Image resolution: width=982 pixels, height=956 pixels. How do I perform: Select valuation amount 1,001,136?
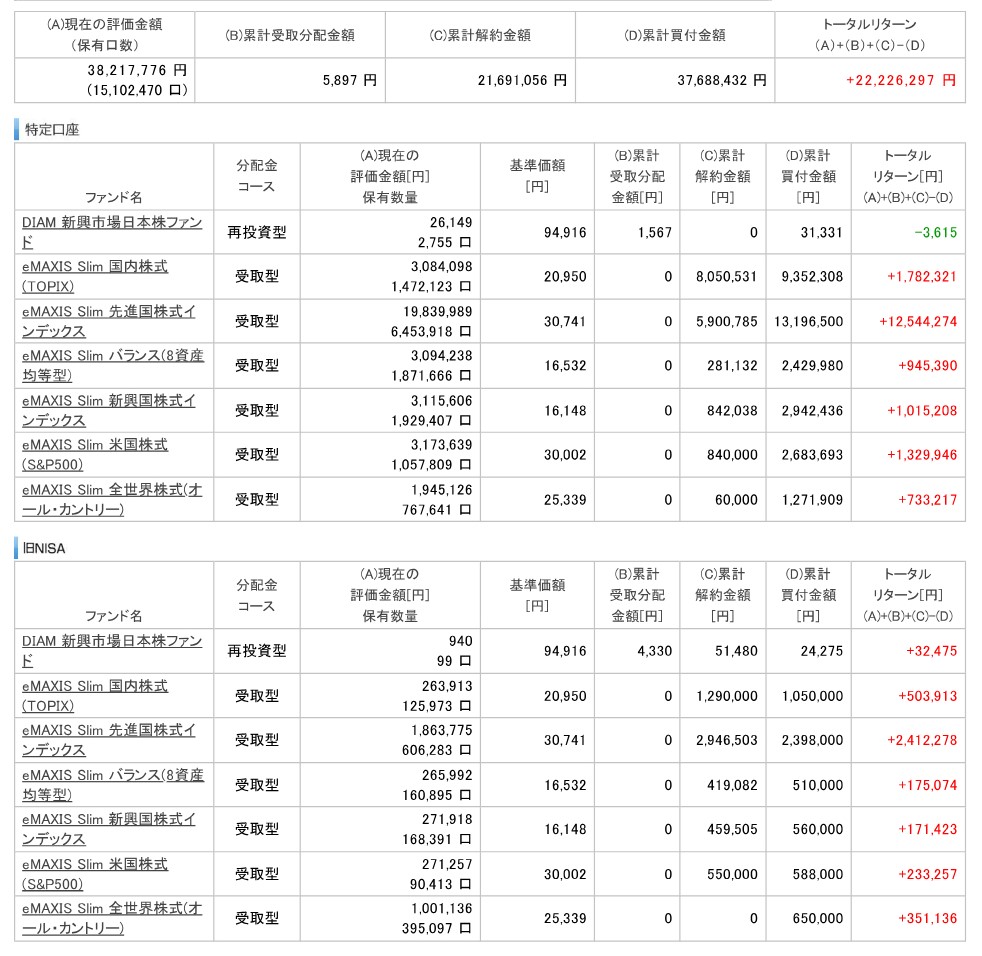pyautogui.click(x=442, y=908)
